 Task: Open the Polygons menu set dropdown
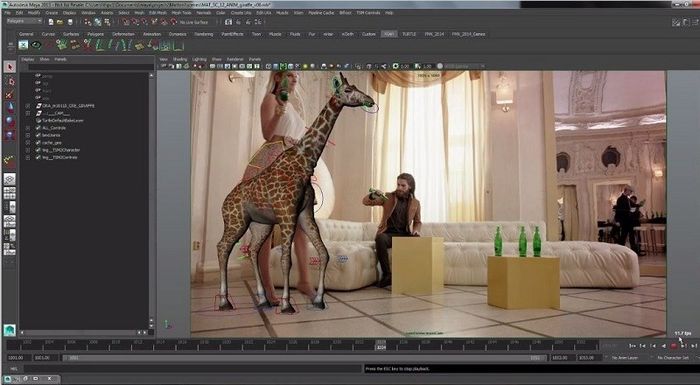[24, 21]
